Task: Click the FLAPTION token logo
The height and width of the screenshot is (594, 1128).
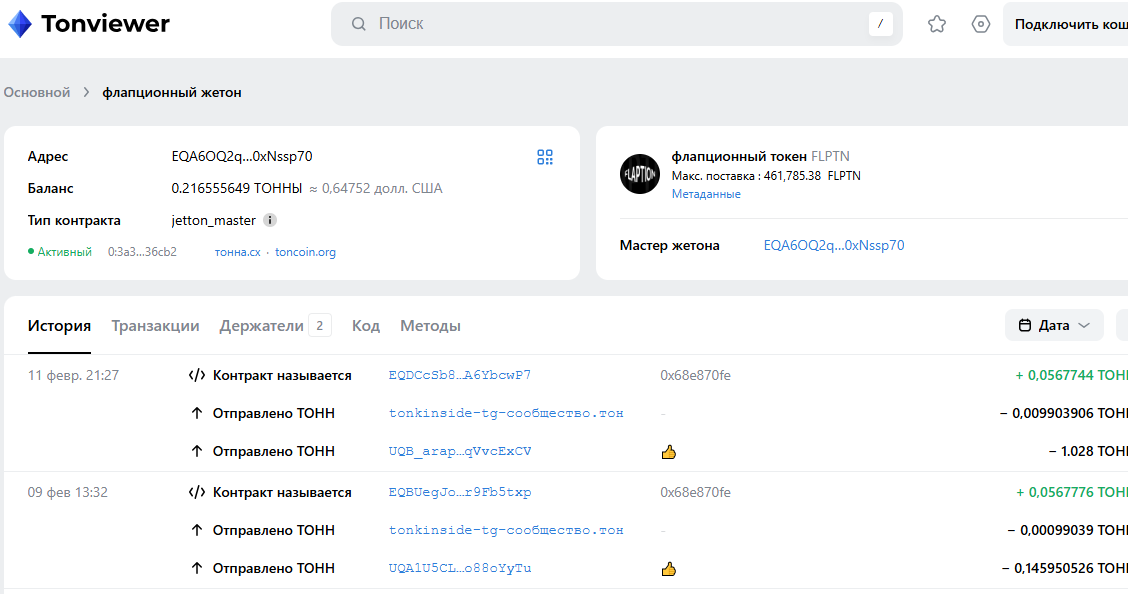Action: [x=640, y=174]
